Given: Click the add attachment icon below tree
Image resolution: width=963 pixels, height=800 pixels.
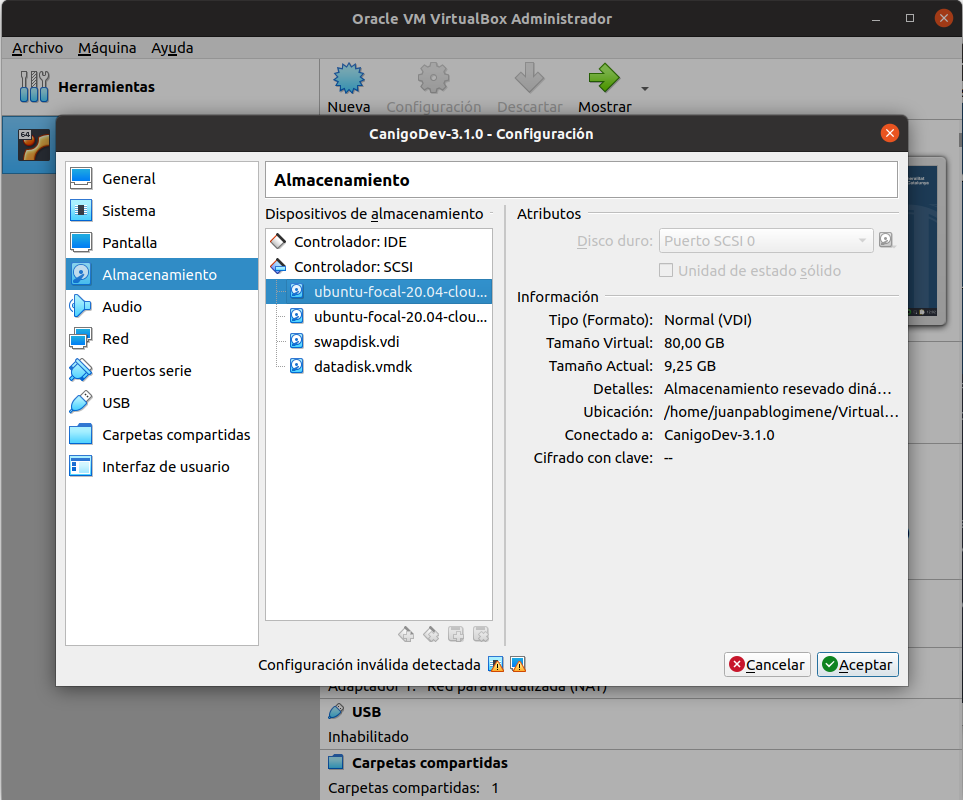Looking at the screenshot, I should pos(456,634).
